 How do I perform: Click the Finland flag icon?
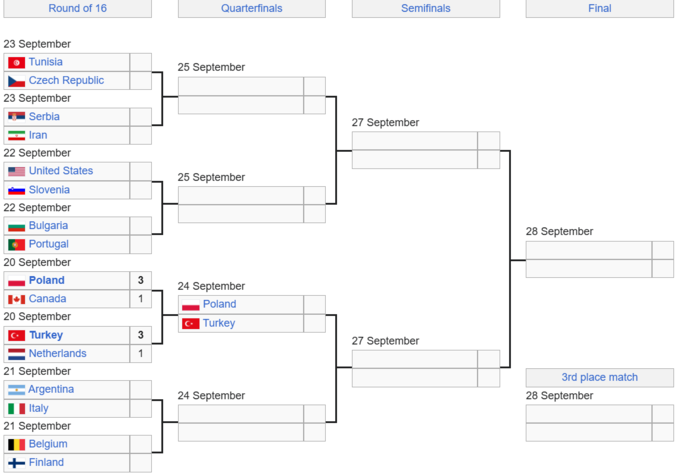point(16,463)
